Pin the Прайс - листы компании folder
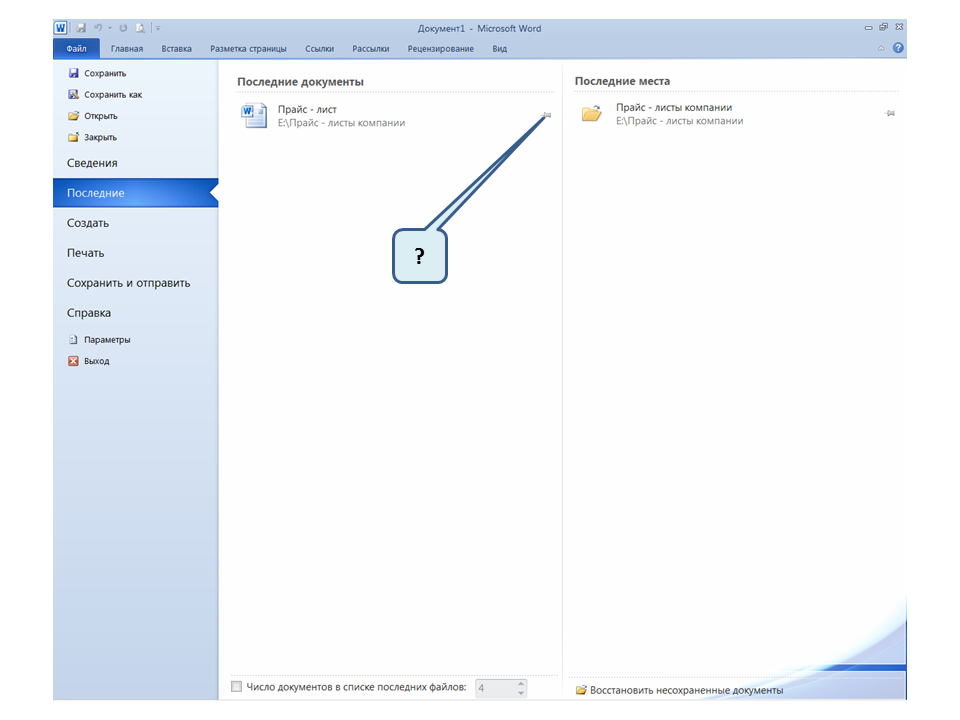The width and height of the screenshot is (960, 720). [890, 114]
